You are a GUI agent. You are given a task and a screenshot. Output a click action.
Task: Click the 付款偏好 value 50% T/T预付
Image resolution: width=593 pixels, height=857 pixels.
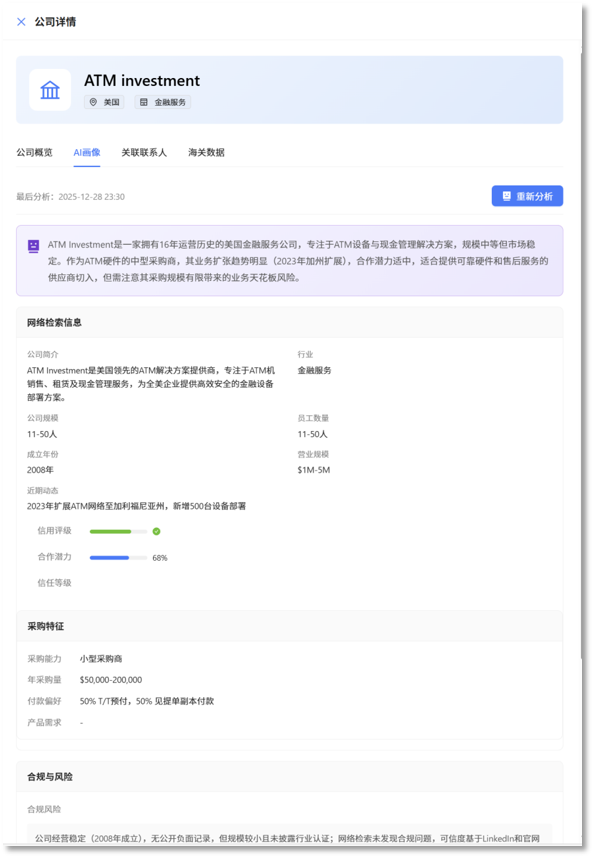tap(147, 701)
